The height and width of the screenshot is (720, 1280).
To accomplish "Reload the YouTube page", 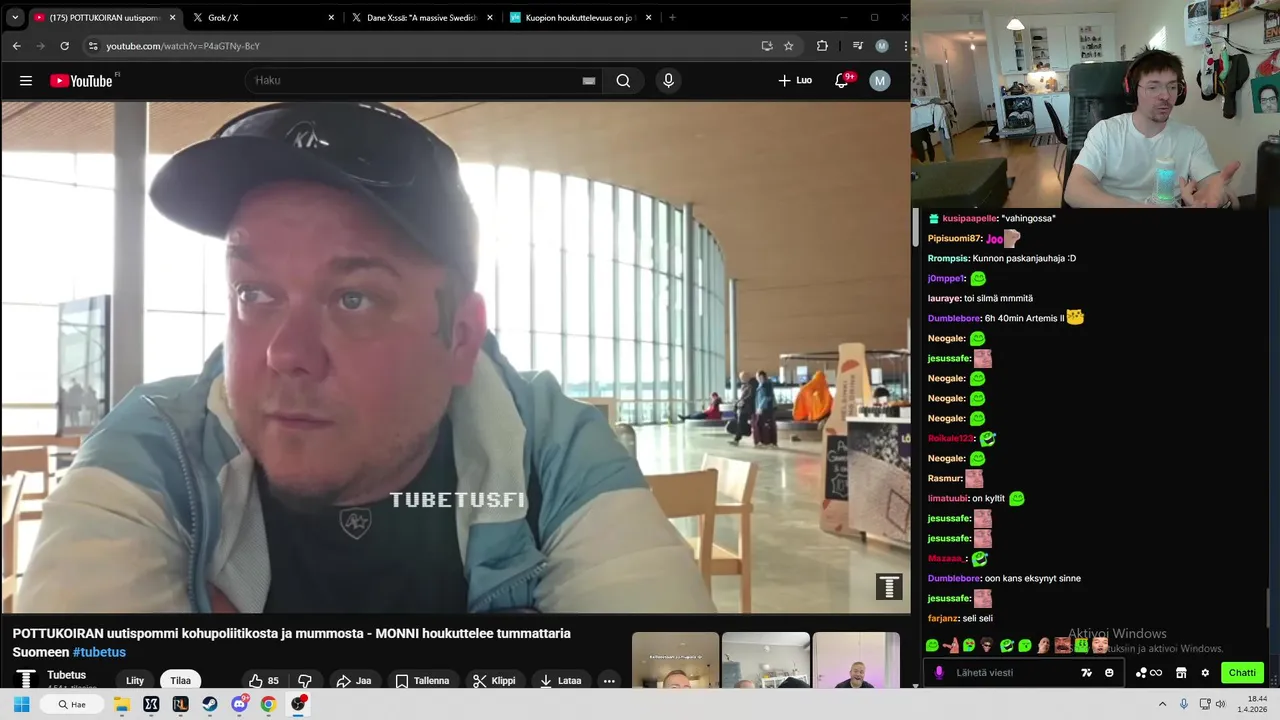I will pyautogui.click(x=65, y=46).
